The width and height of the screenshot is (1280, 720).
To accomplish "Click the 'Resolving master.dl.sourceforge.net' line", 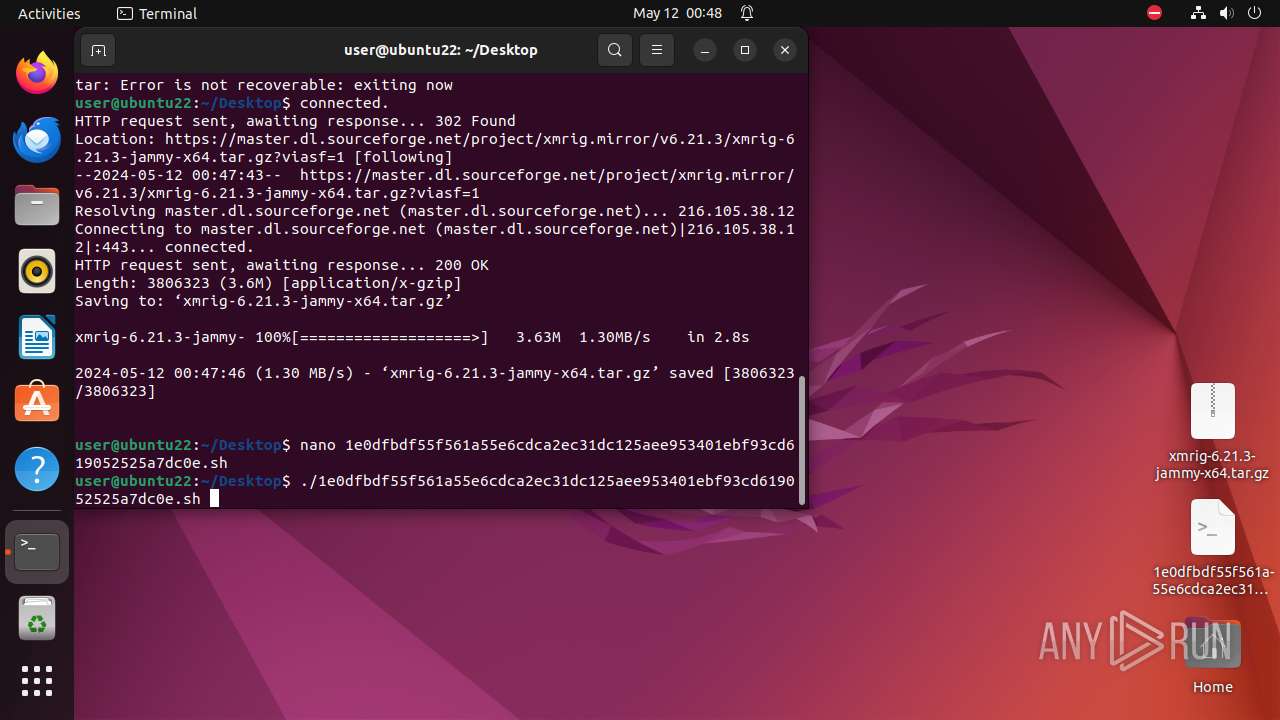I will [x=435, y=211].
